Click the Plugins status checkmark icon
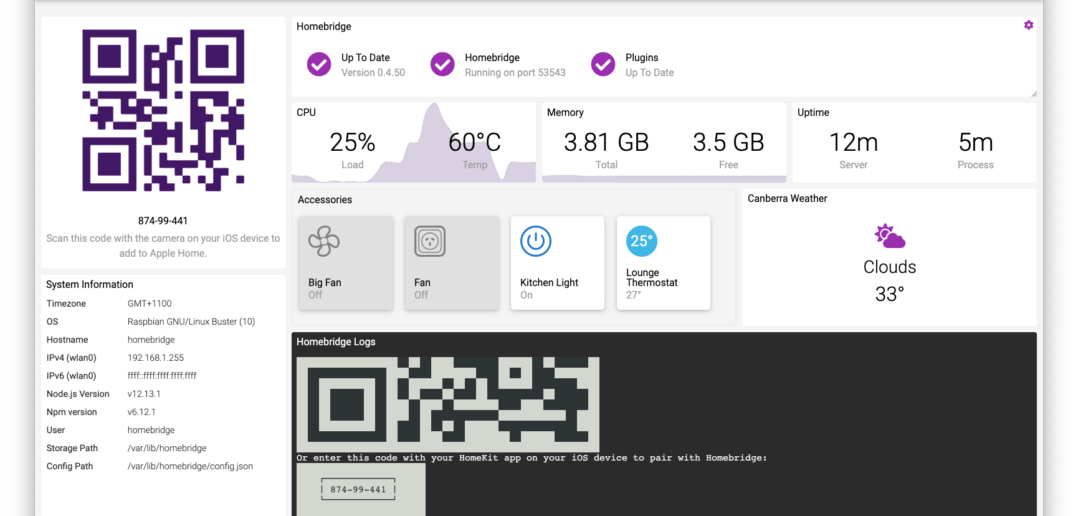The width and height of the screenshot is (1078, 516). pos(603,64)
